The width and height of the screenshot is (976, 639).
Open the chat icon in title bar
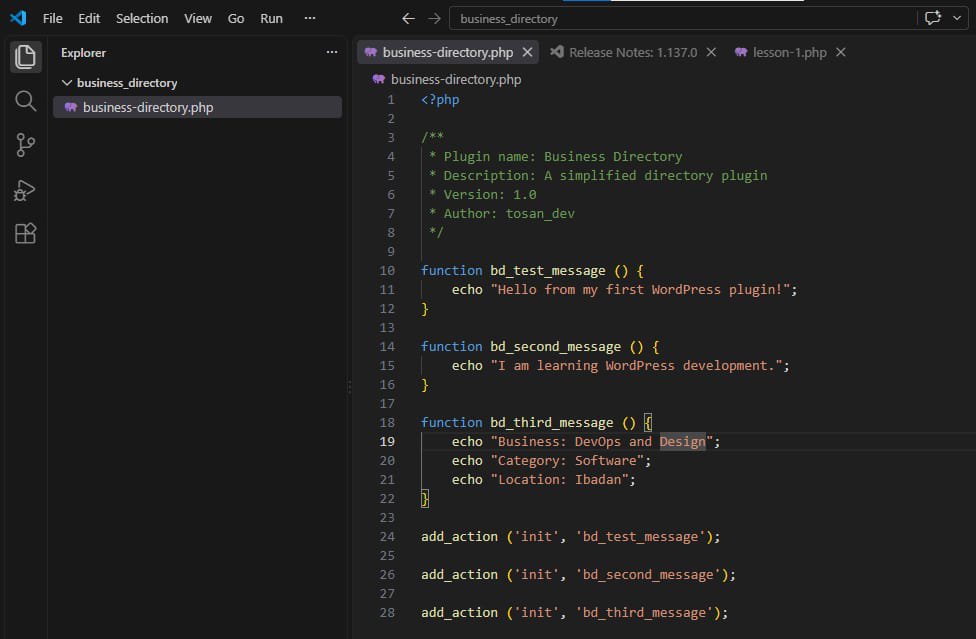tap(932, 18)
